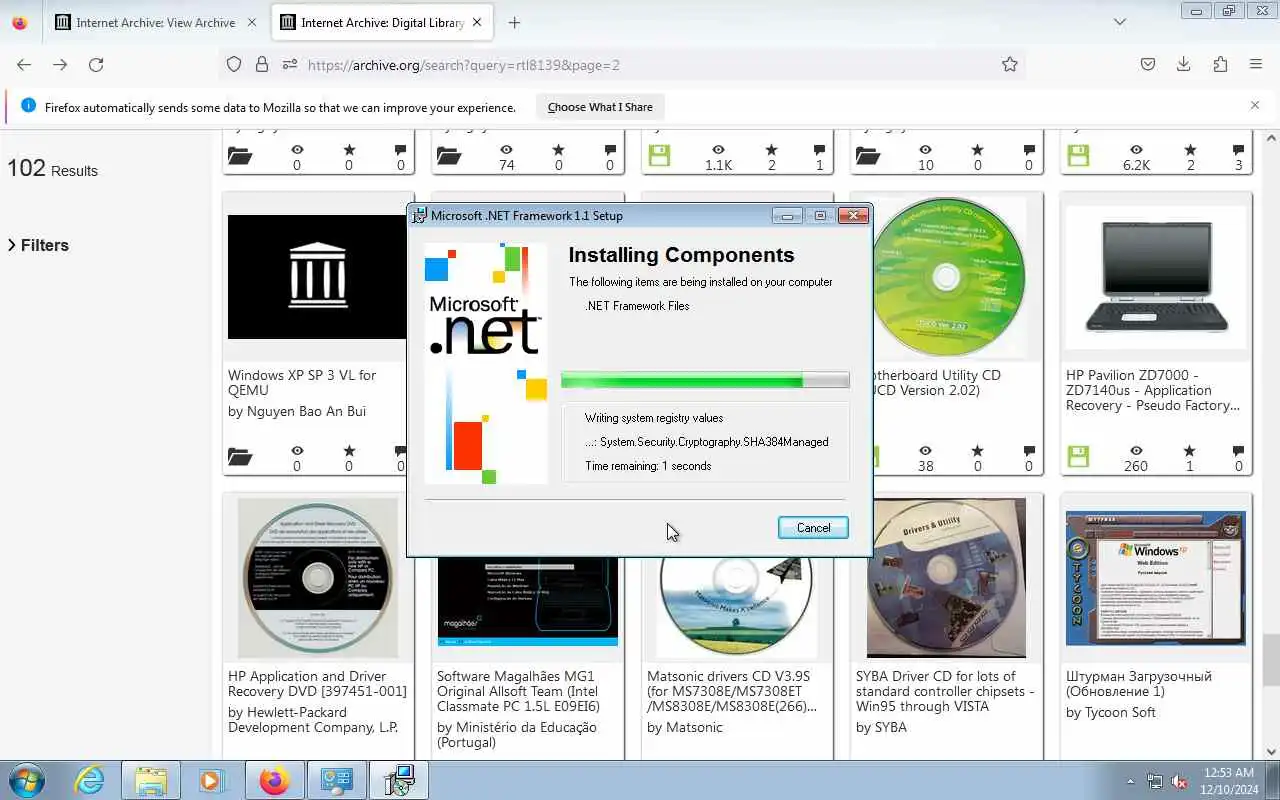
Task: Go back in Firefox history
Action: click(24, 64)
